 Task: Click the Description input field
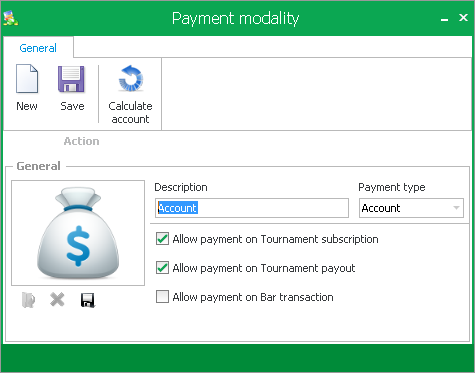point(252,208)
